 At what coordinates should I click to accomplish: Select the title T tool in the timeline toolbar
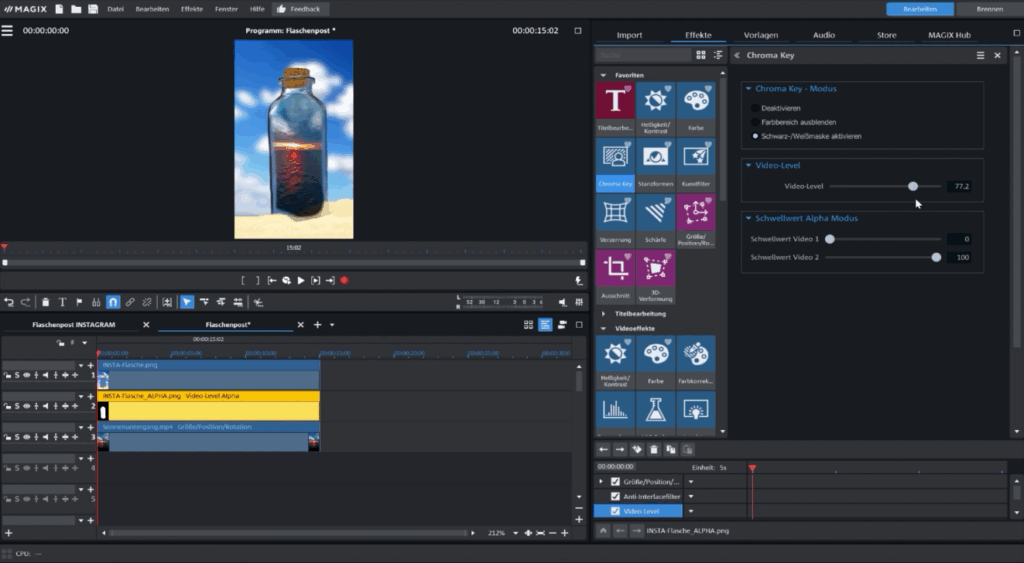tap(62, 301)
